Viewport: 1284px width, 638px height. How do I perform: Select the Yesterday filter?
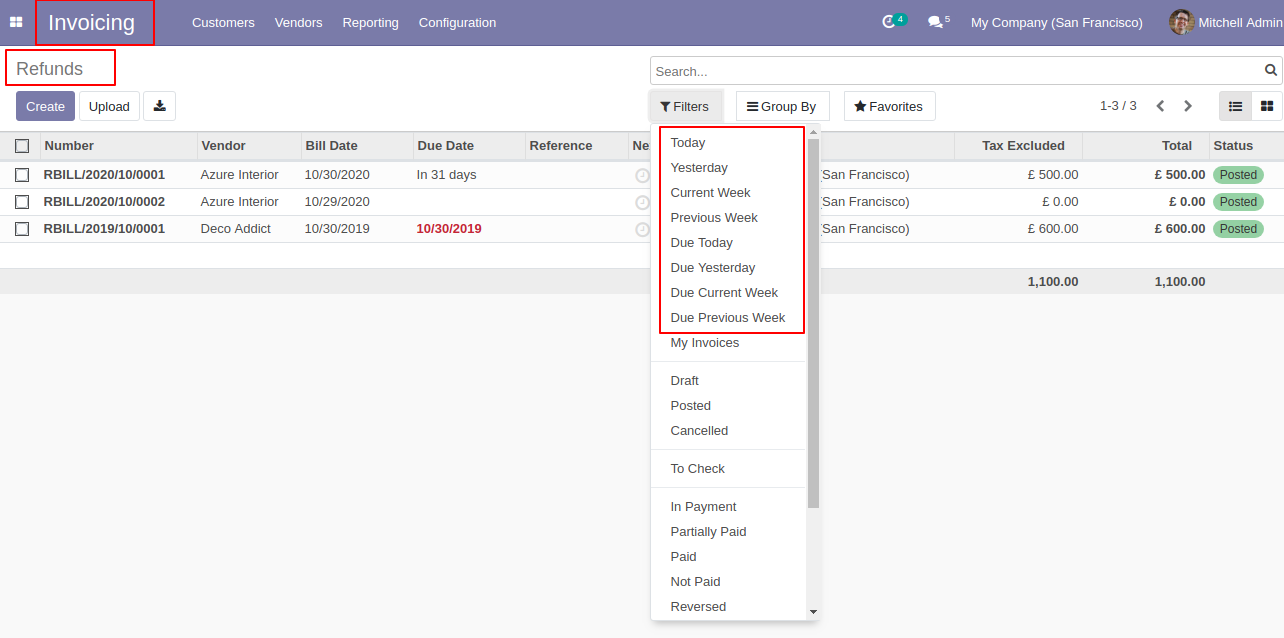[x=699, y=168]
